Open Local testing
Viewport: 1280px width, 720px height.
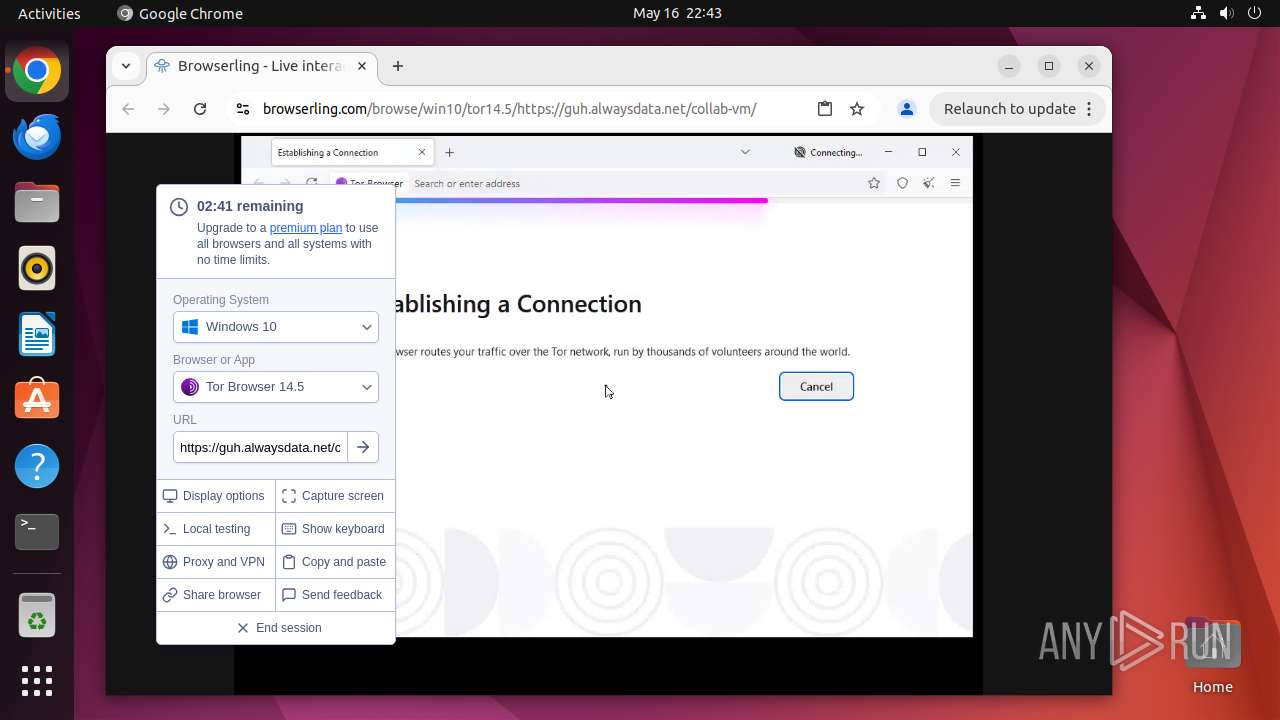click(x=215, y=529)
